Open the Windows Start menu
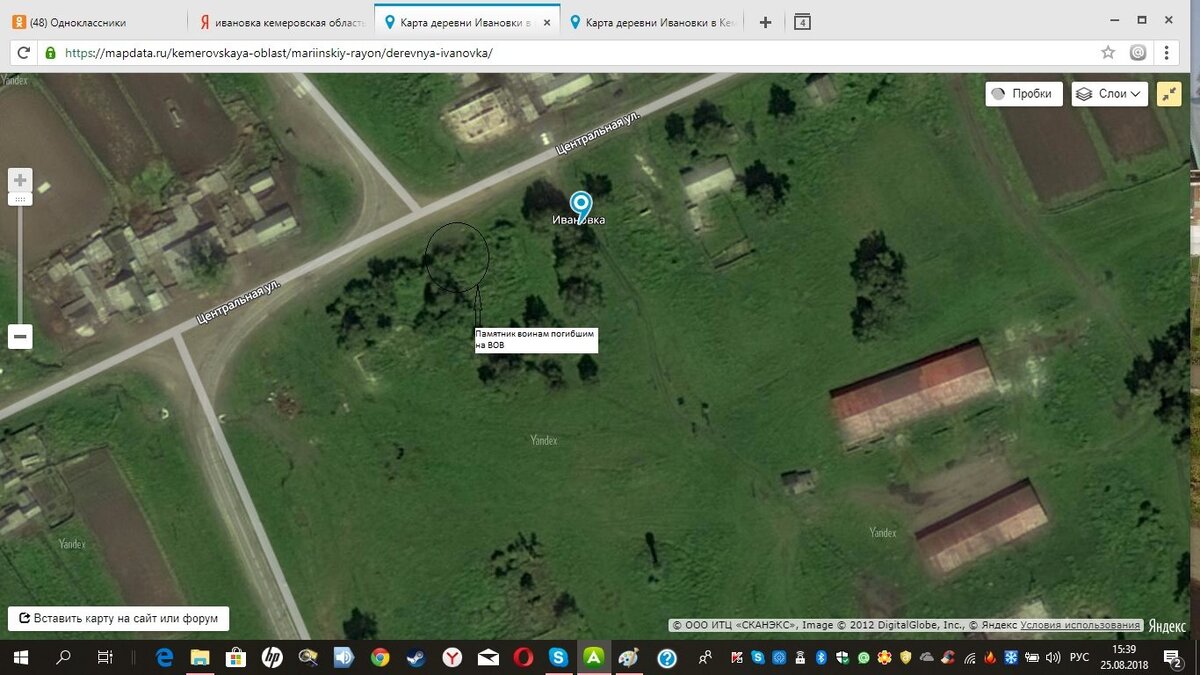1200x675 pixels. [20, 657]
